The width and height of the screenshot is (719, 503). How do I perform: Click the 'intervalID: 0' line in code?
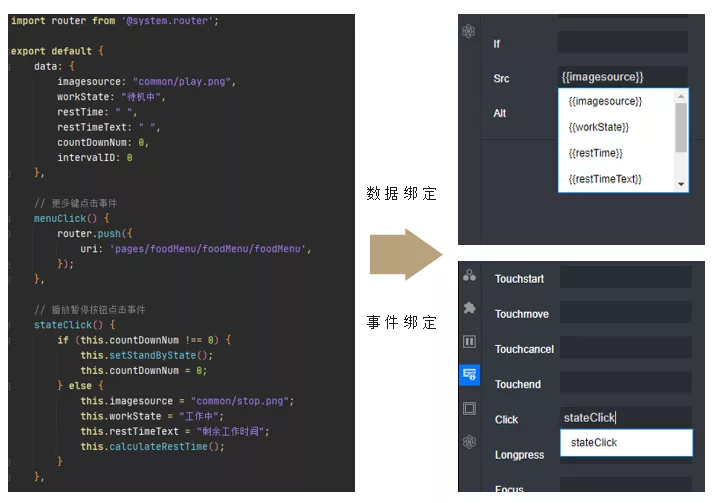click(95, 158)
